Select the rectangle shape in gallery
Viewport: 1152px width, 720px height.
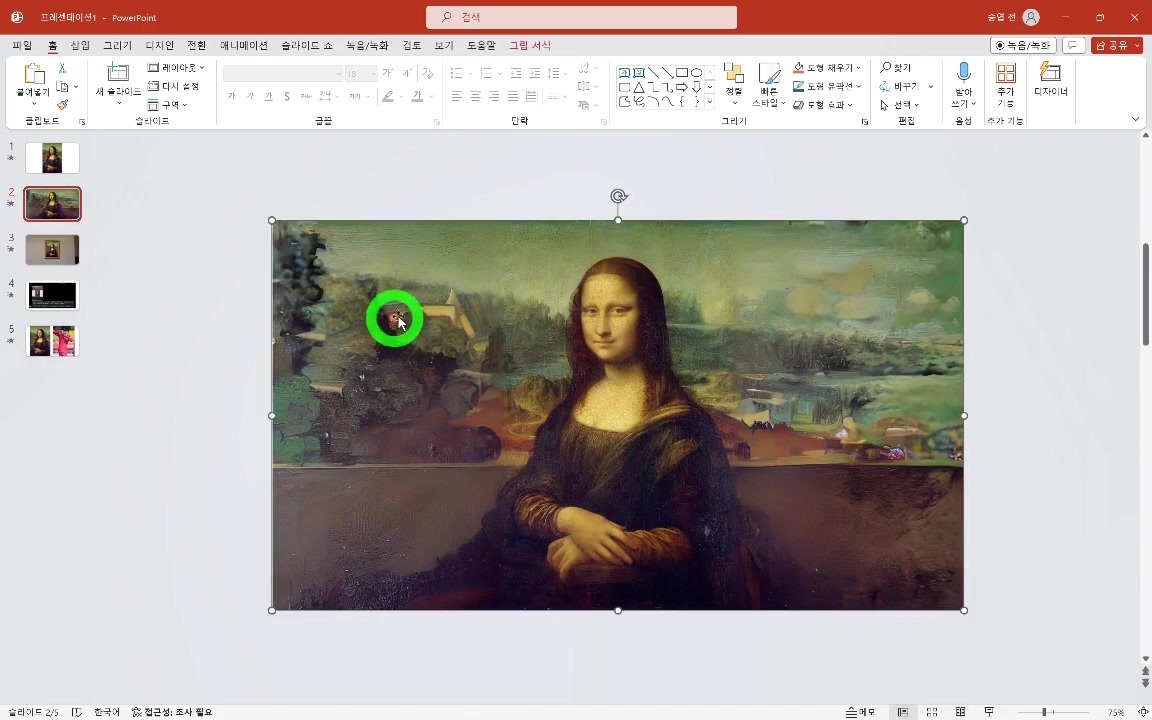682,73
